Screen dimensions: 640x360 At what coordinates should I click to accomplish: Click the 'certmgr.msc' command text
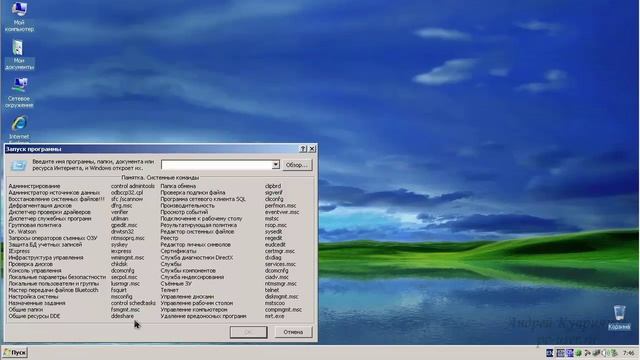coord(280,251)
